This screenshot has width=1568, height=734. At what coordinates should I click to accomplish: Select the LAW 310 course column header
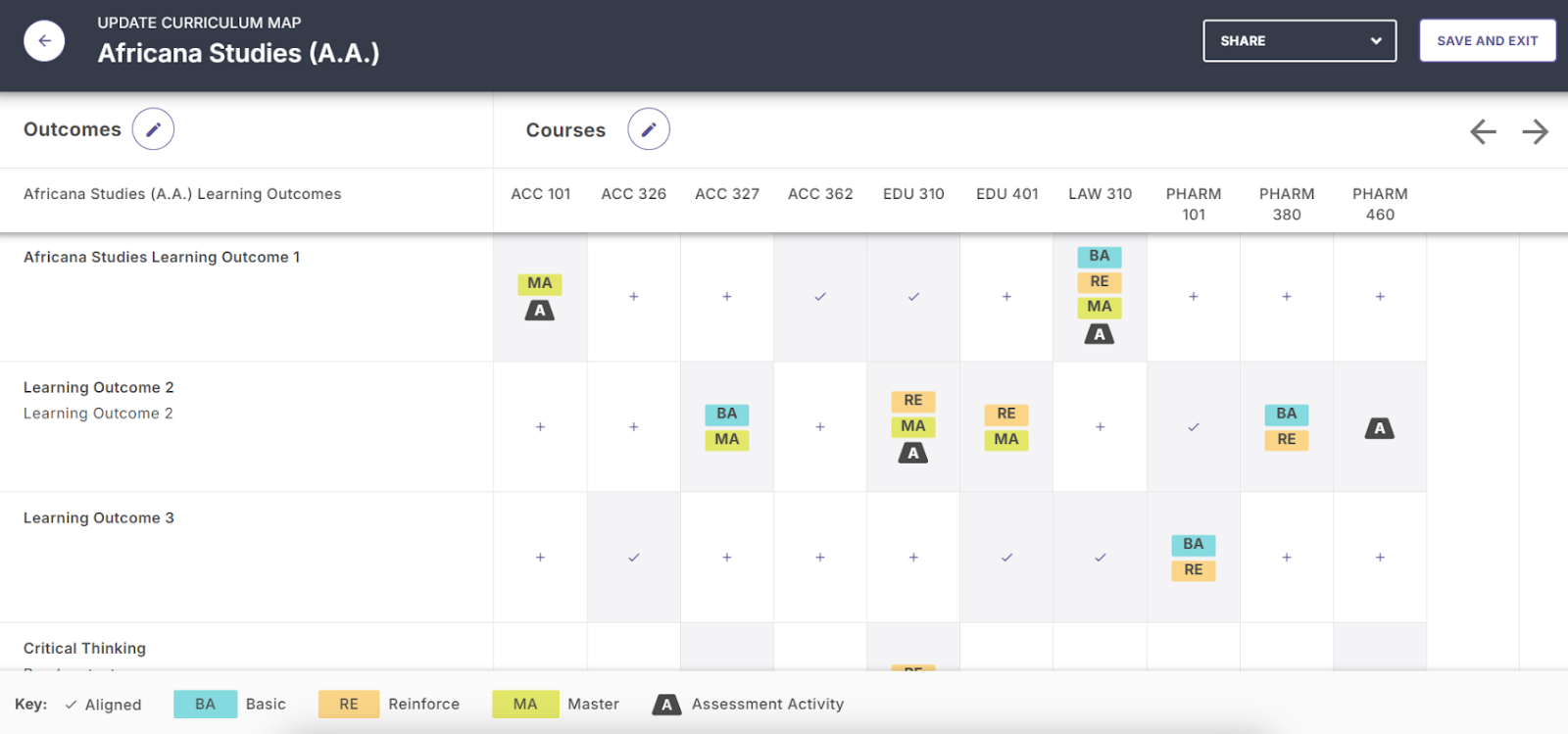1100,194
